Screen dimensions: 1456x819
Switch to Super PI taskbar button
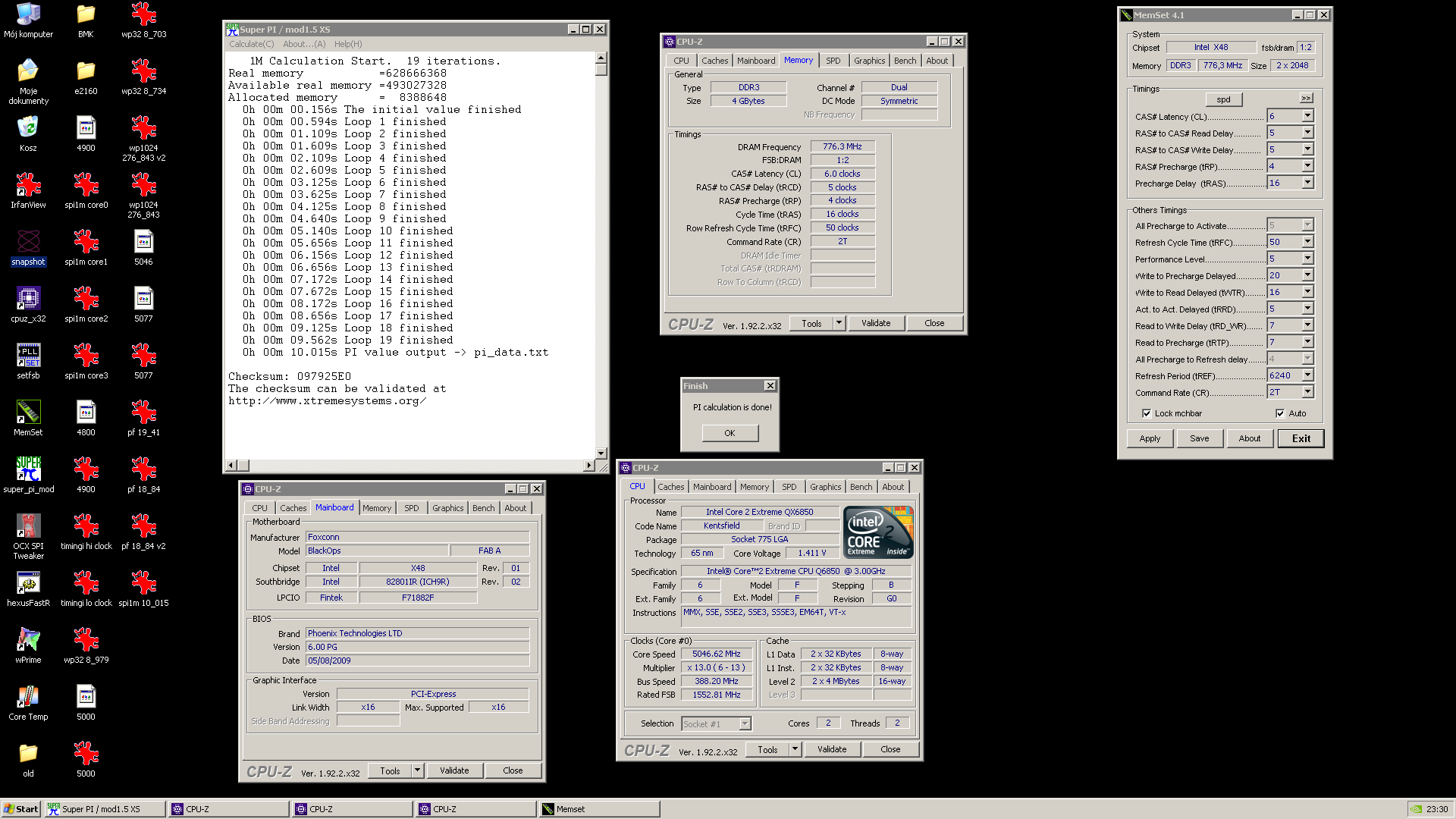[105, 809]
